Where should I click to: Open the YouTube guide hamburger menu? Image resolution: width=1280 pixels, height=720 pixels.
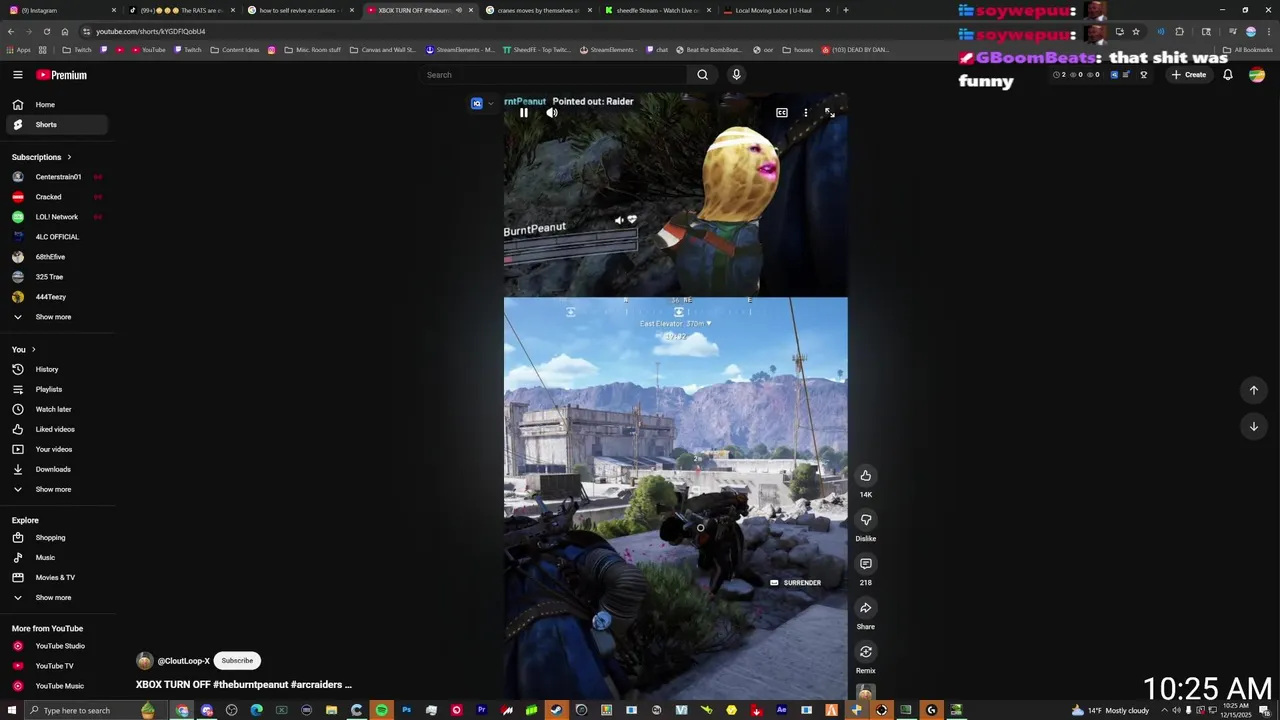pyautogui.click(x=18, y=75)
